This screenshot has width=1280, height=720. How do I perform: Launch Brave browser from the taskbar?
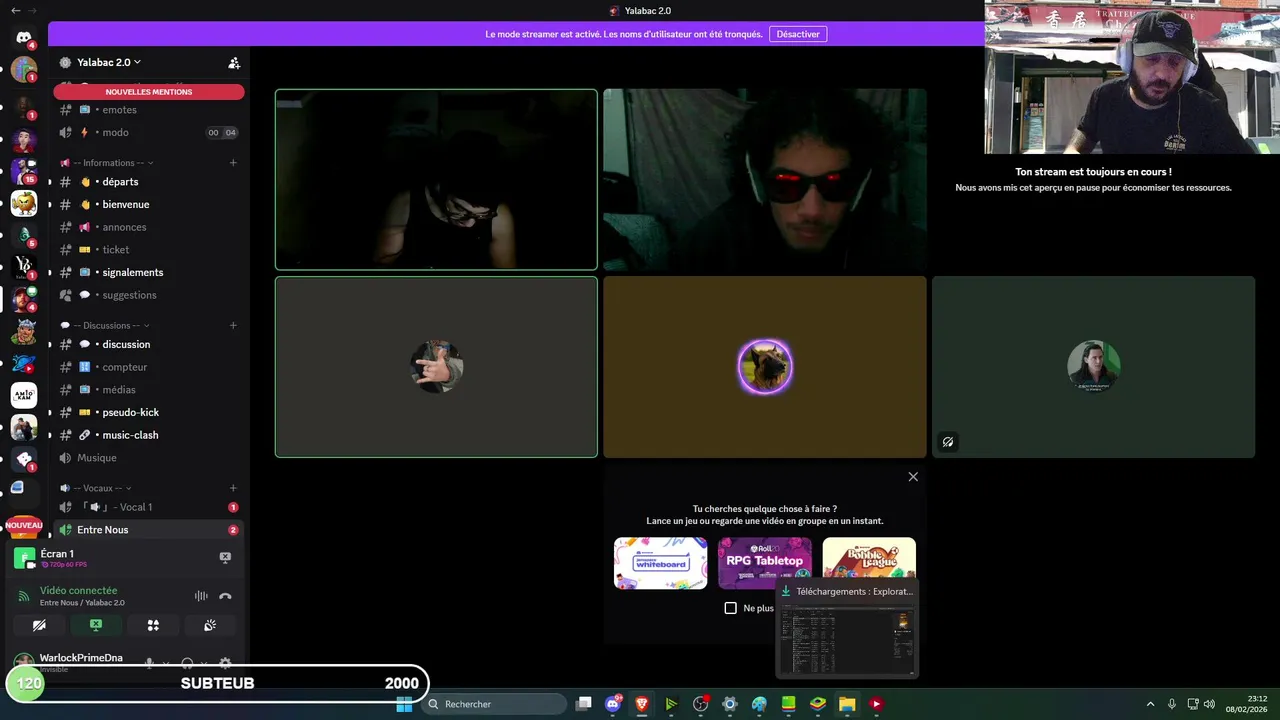coord(642,704)
